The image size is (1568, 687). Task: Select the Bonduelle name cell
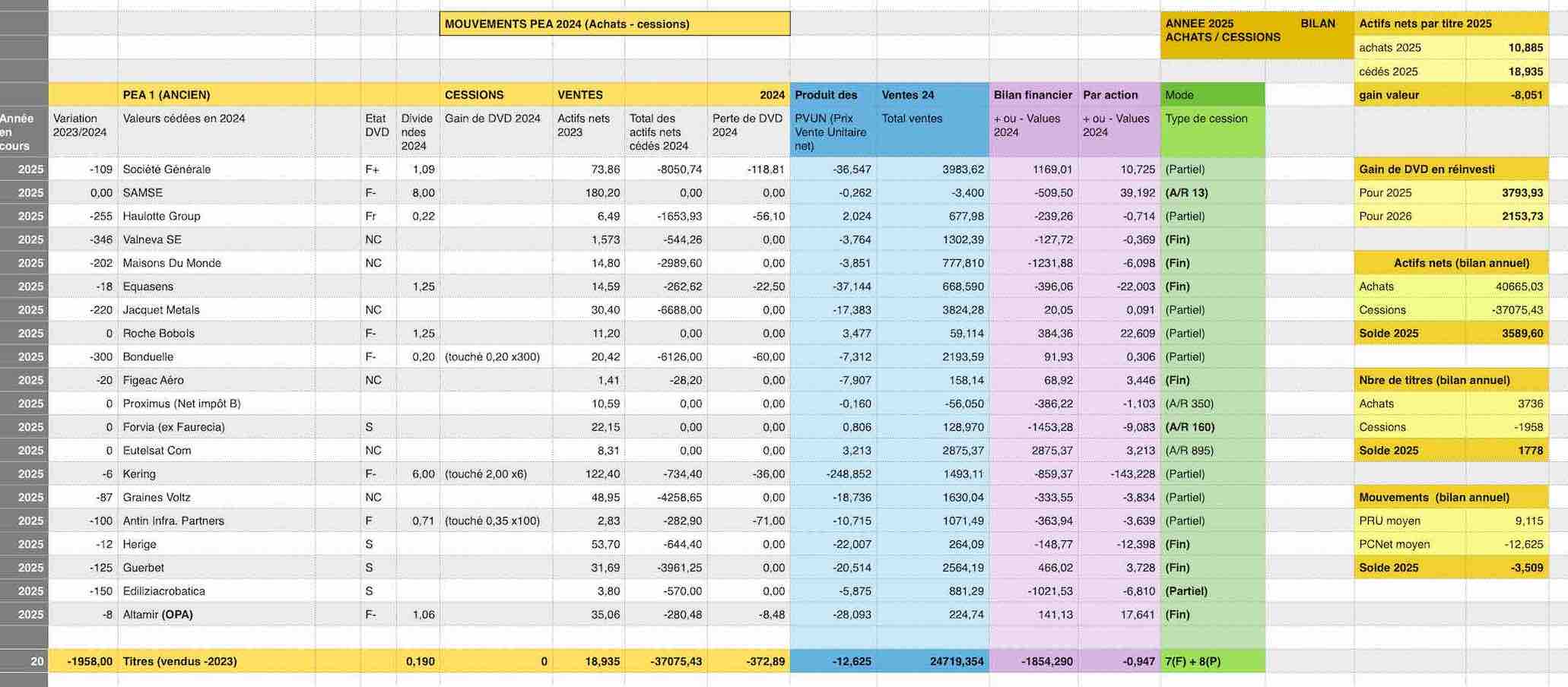point(217,357)
